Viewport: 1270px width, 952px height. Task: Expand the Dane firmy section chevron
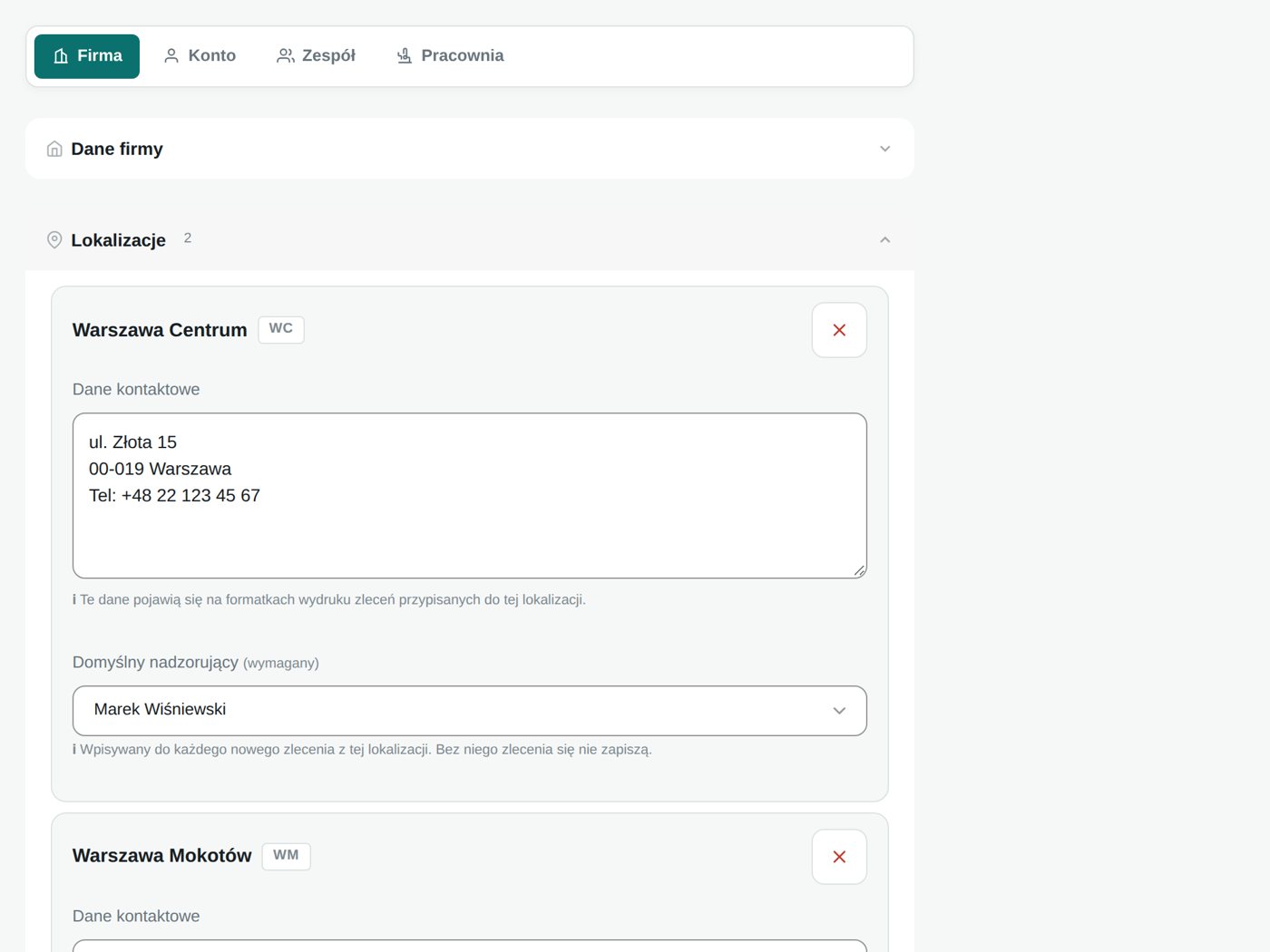pyautogui.click(x=885, y=149)
